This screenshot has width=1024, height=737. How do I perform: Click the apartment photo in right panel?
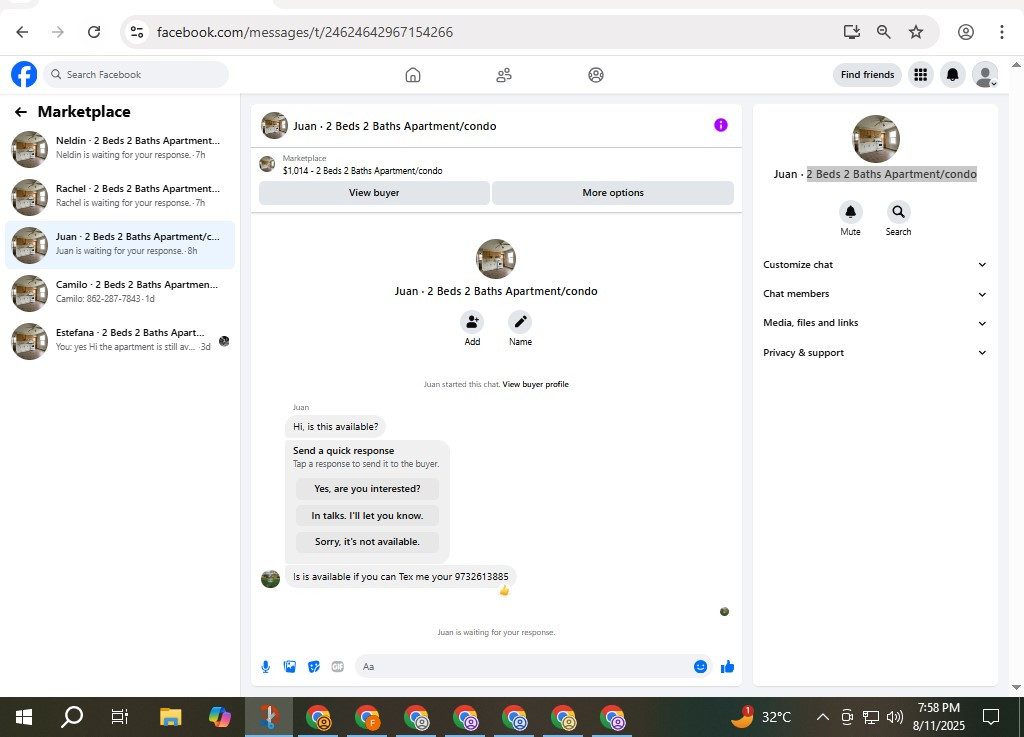click(x=876, y=139)
